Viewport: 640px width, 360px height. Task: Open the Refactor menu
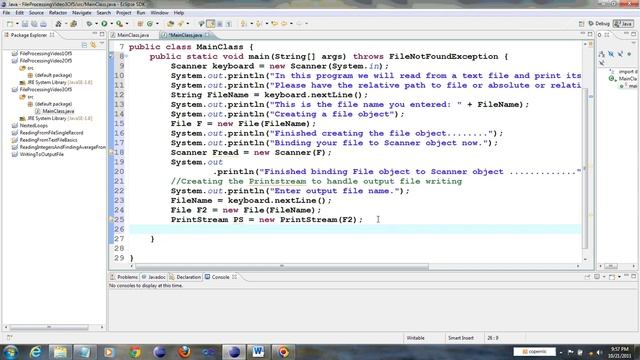click(58, 13)
